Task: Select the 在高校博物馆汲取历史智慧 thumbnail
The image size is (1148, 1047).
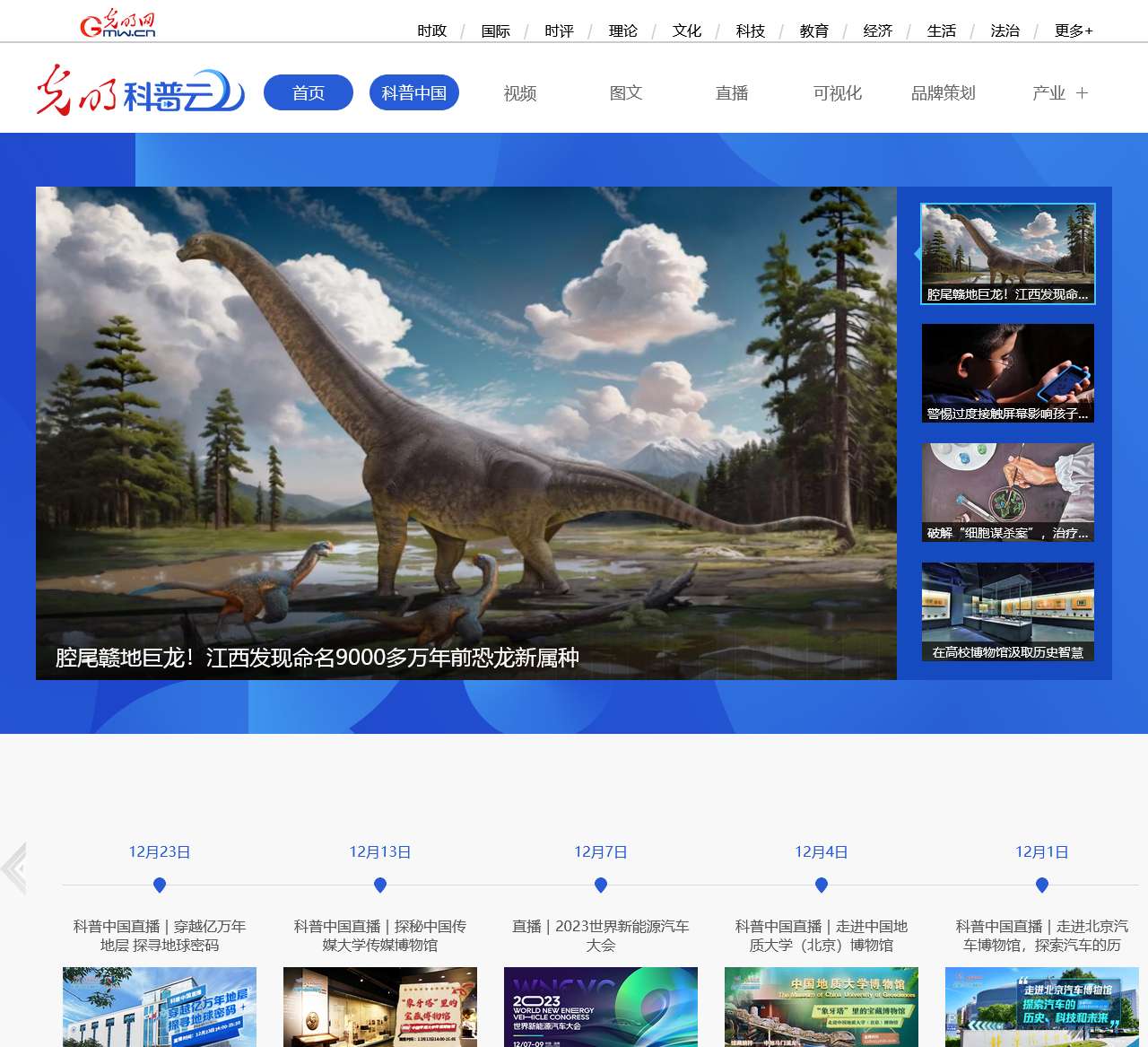Action: (1008, 612)
